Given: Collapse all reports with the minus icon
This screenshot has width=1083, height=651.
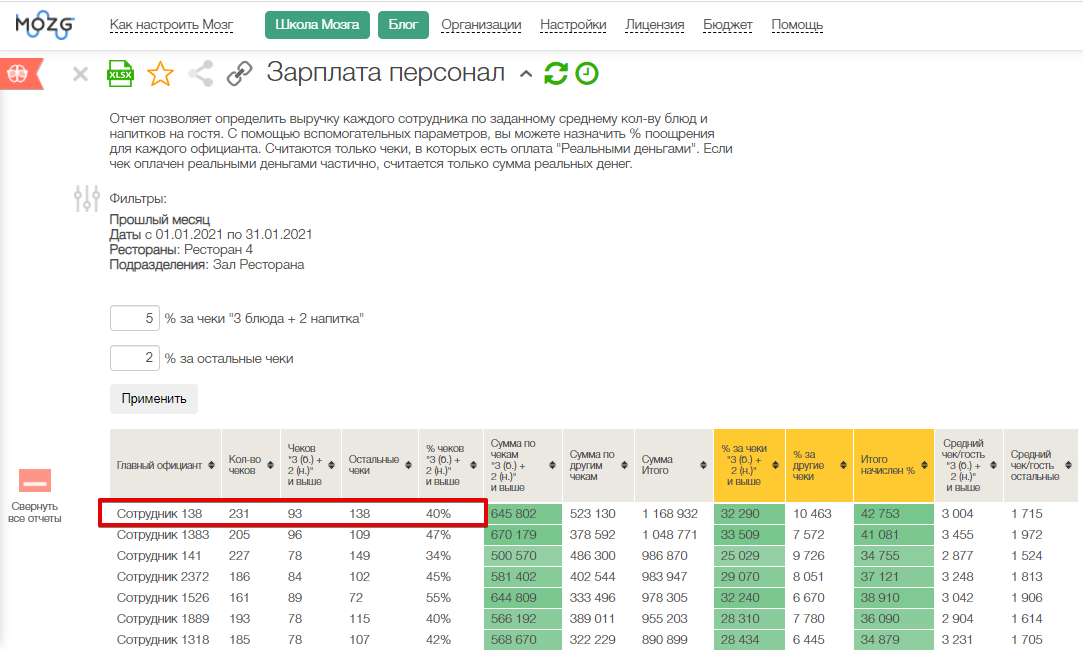Looking at the screenshot, I should tap(35, 480).
